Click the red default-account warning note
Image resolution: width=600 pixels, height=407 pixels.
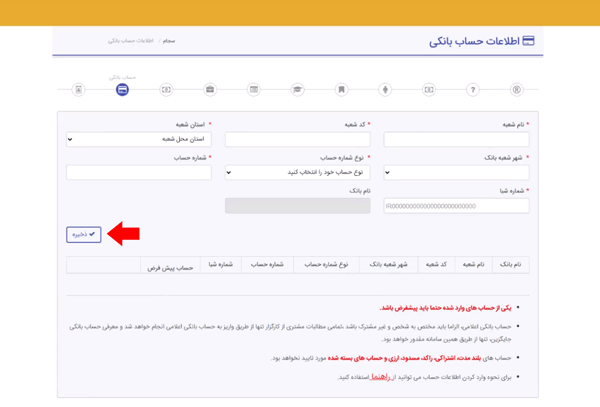coord(445,308)
